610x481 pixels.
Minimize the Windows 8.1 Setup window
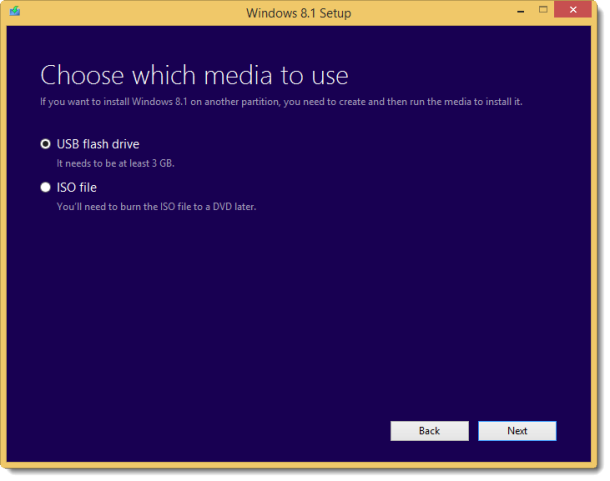(x=521, y=12)
